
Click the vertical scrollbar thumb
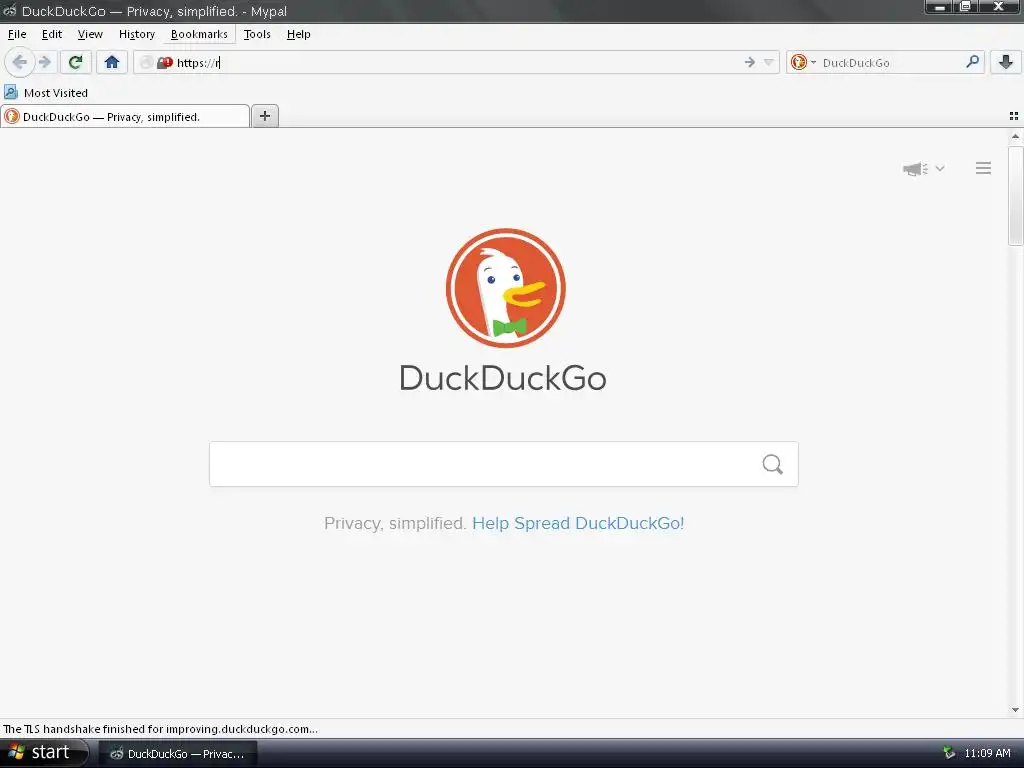tap(1015, 196)
